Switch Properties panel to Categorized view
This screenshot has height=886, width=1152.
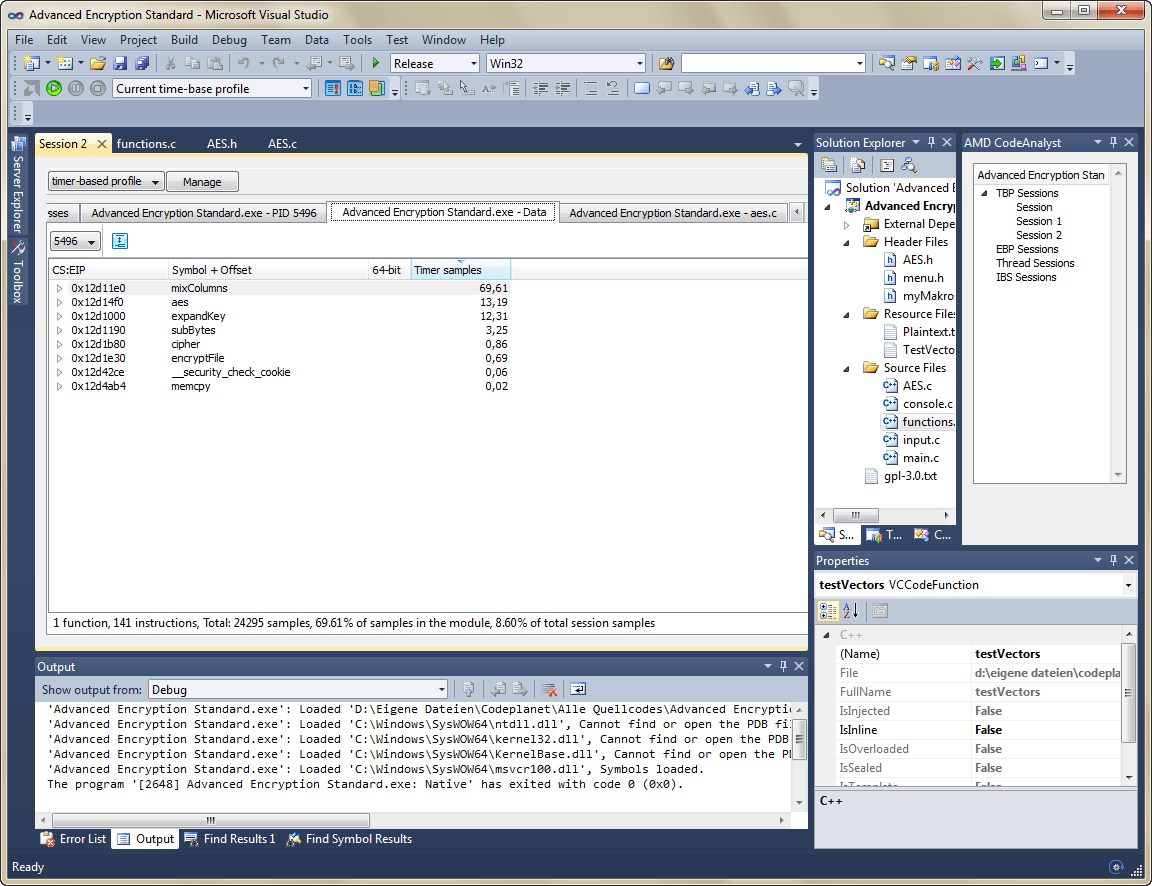[829, 610]
